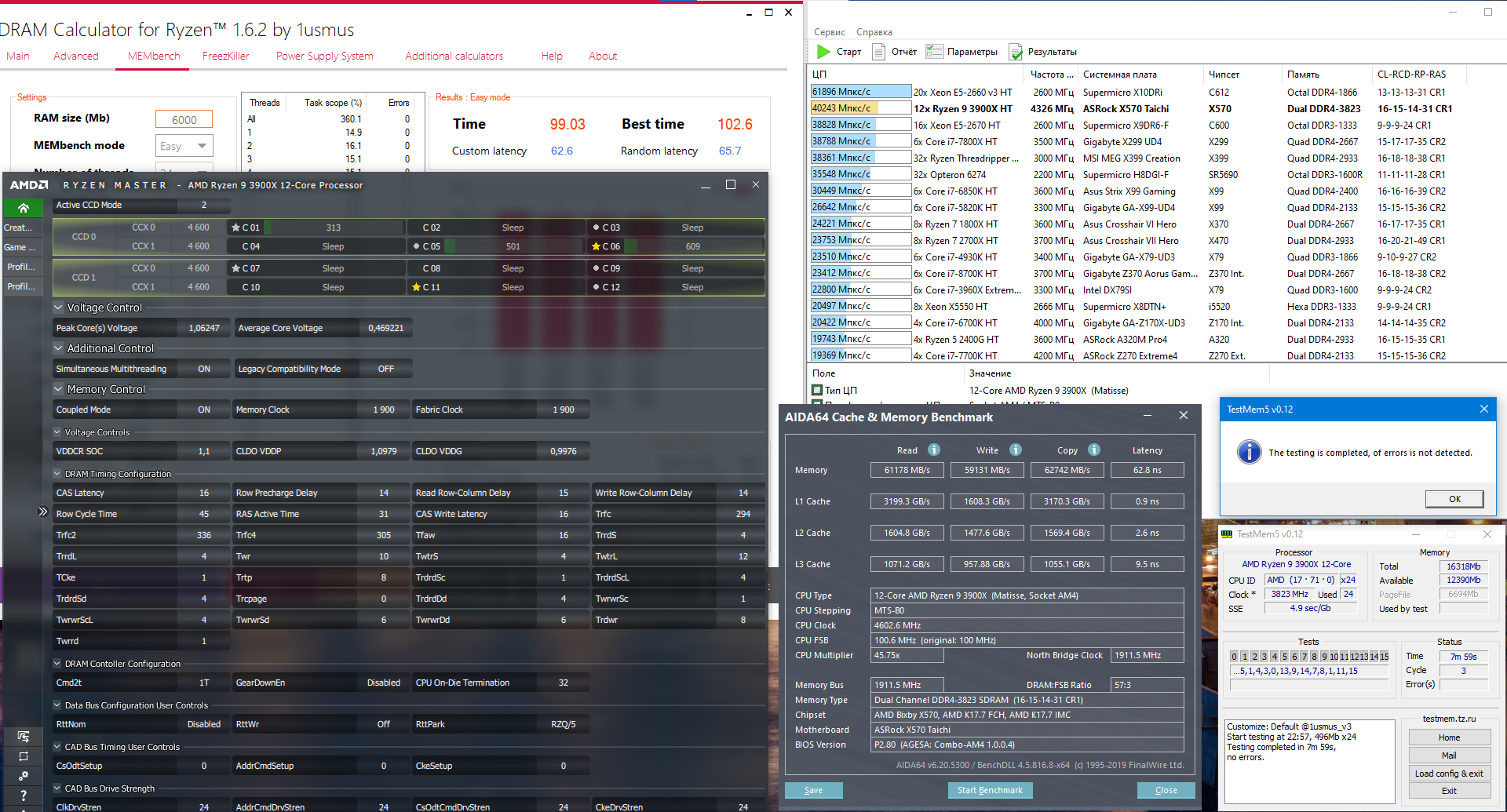Click the 61896 Мпкс/с result bar

pos(860,92)
